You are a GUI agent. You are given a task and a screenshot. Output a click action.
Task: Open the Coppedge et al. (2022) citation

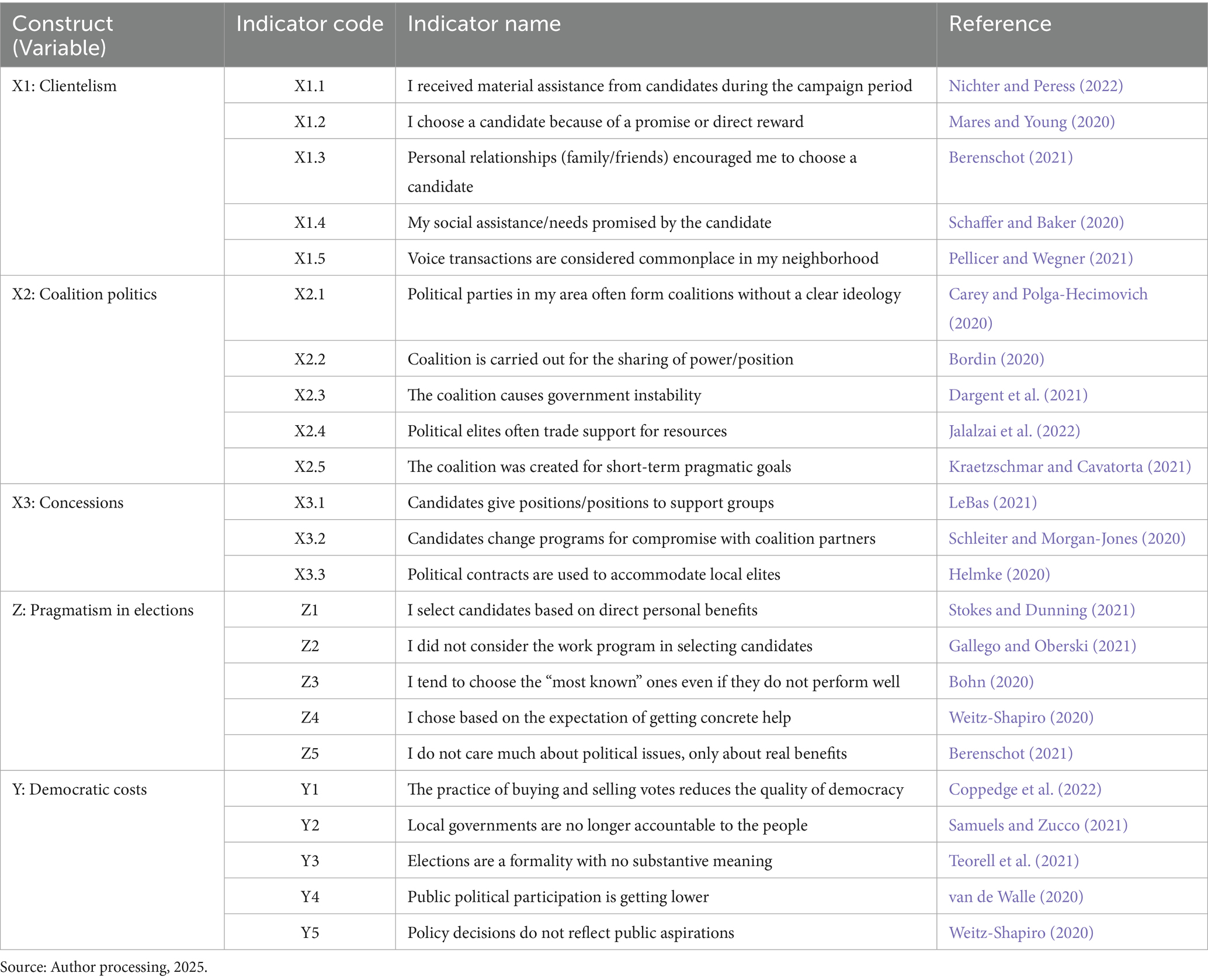click(x=1025, y=790)
